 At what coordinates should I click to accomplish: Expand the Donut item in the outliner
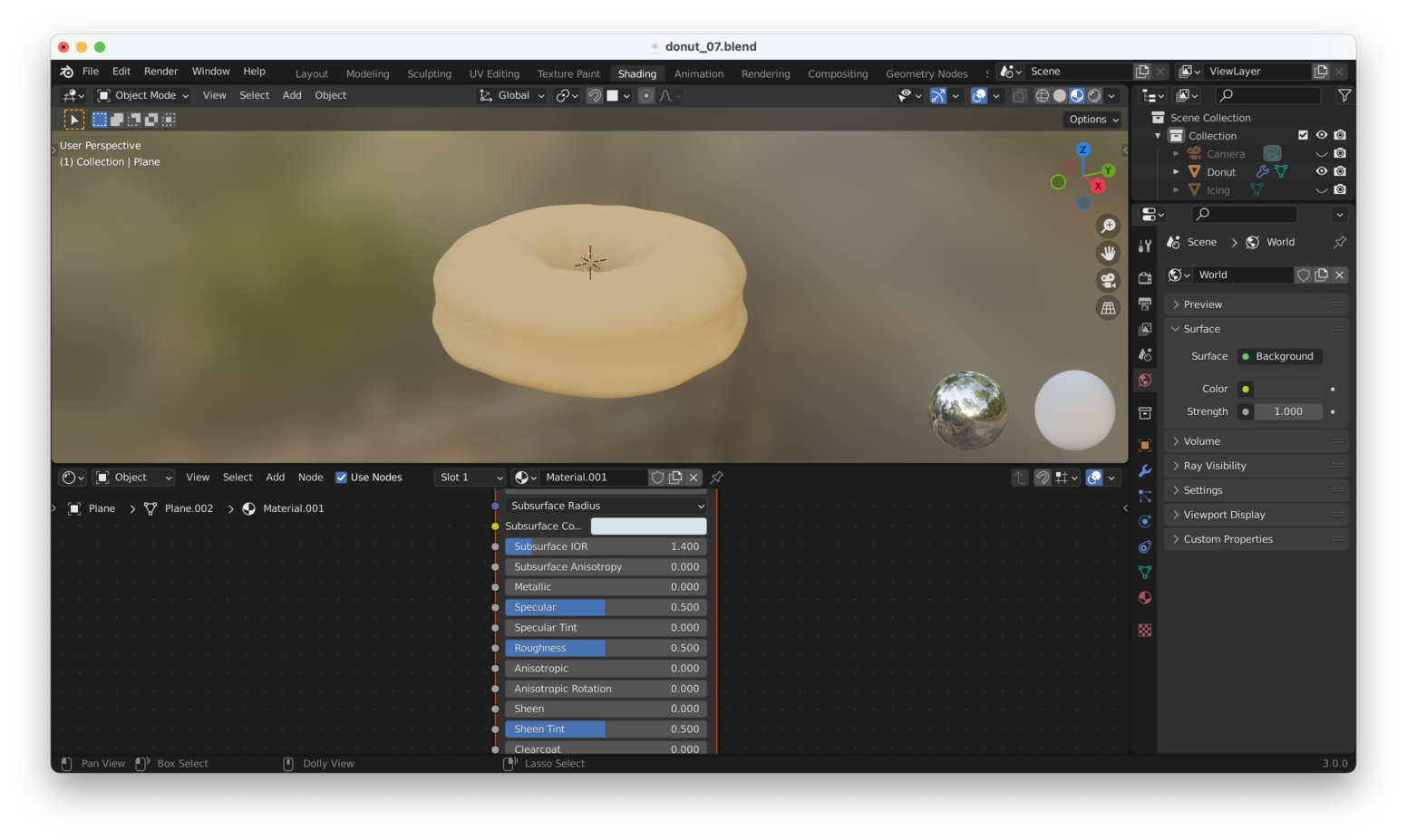click(x=1176, y=171)
